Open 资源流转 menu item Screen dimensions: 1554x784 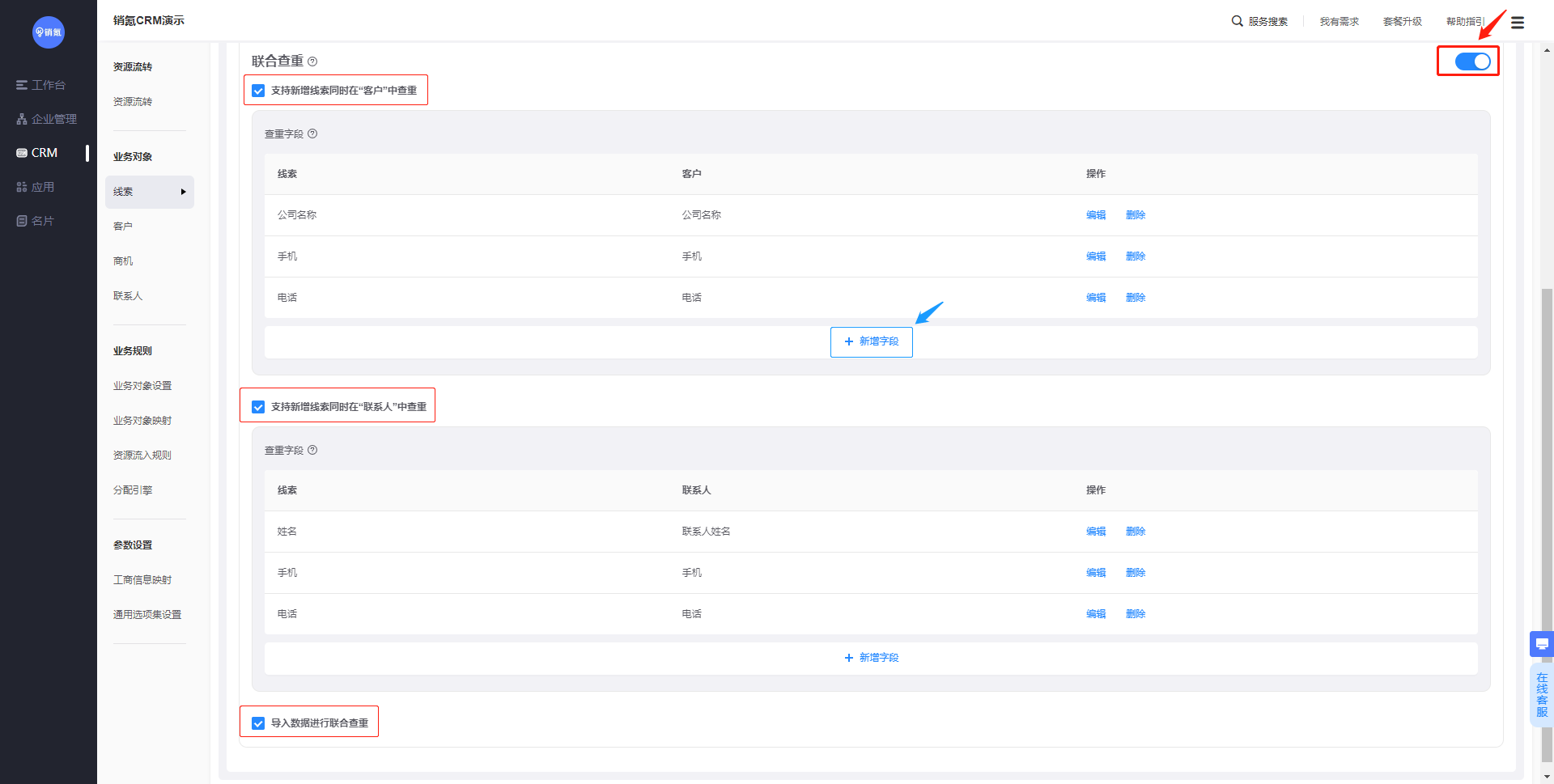click(133, 102)
